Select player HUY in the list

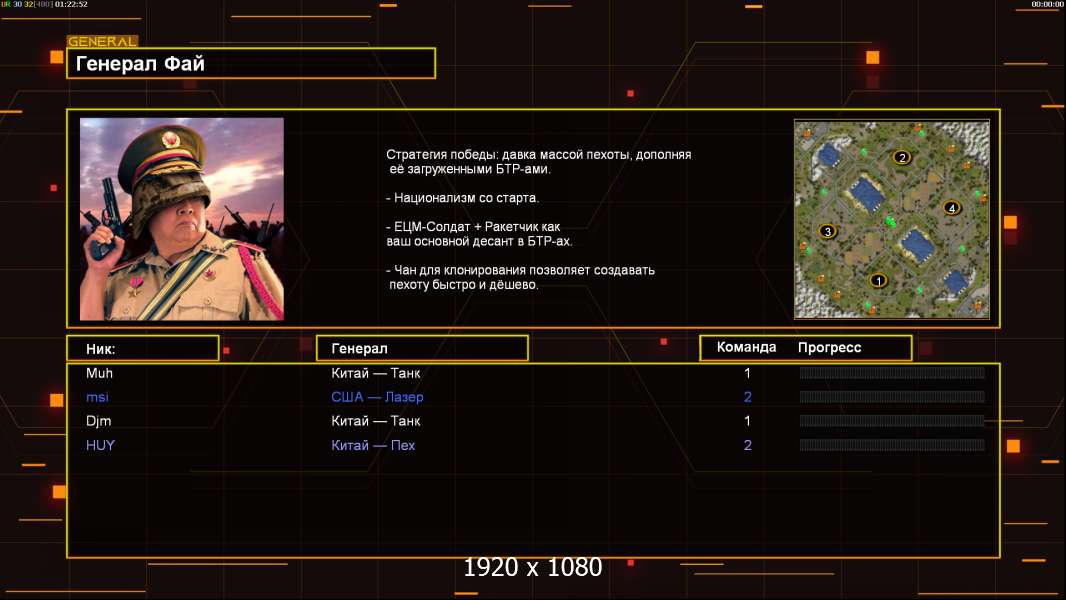coord(100,445)
